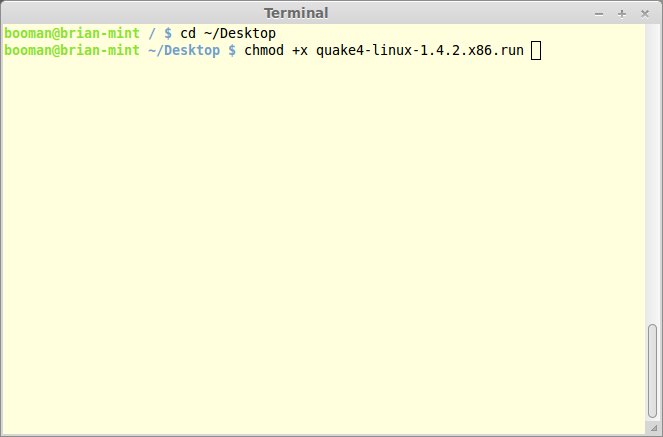Click the terminal cursor block
Image resolution: width=663 pixels, height=437 pixels.
[536, 51]
